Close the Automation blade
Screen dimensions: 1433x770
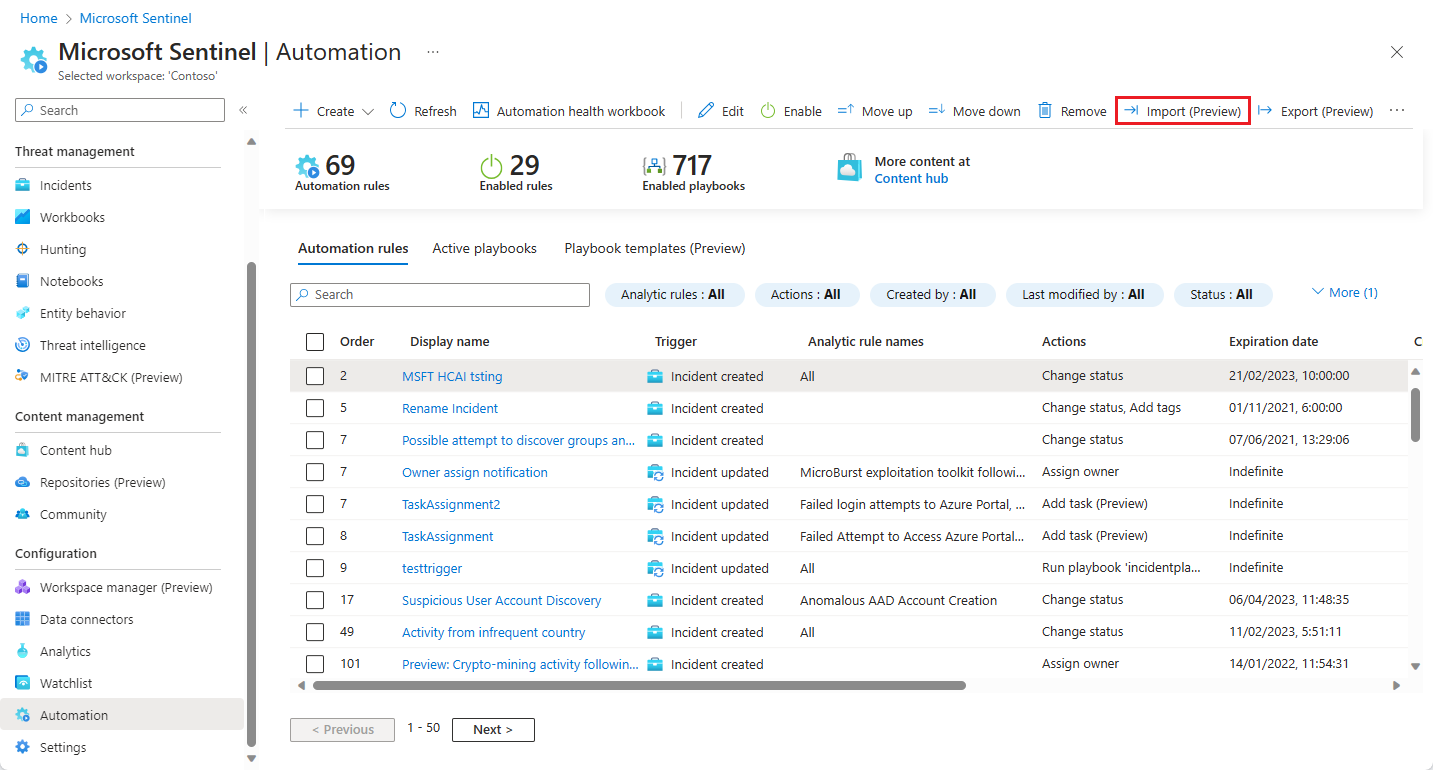coord(1397,52)
